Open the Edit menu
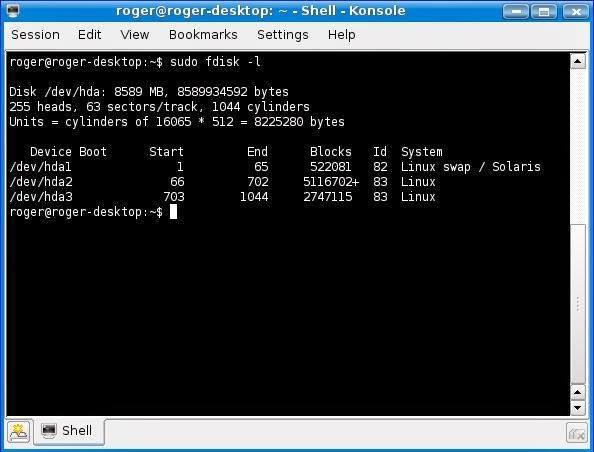 [x=89, y=35]
